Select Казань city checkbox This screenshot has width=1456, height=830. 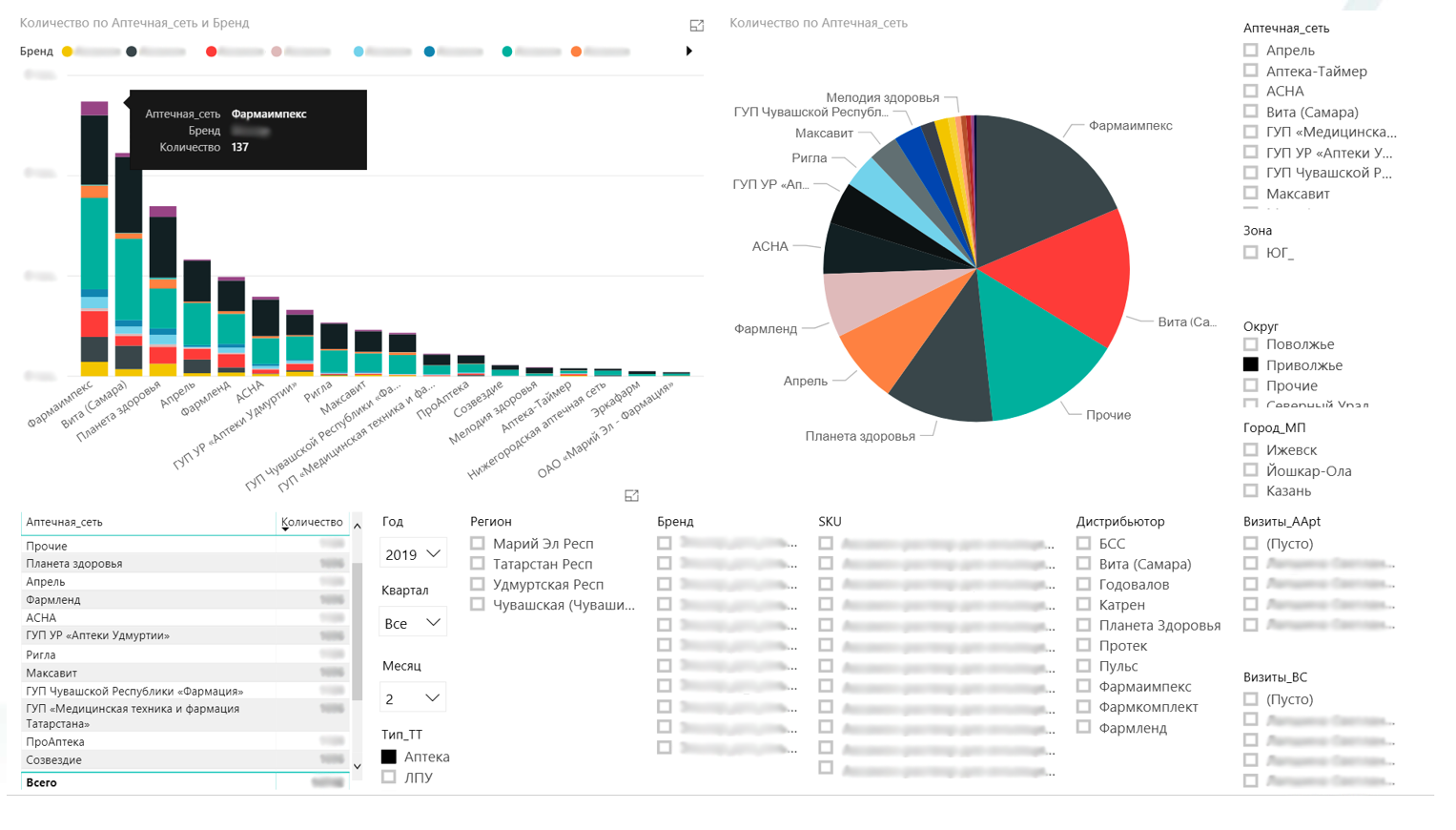[1251, 490]
